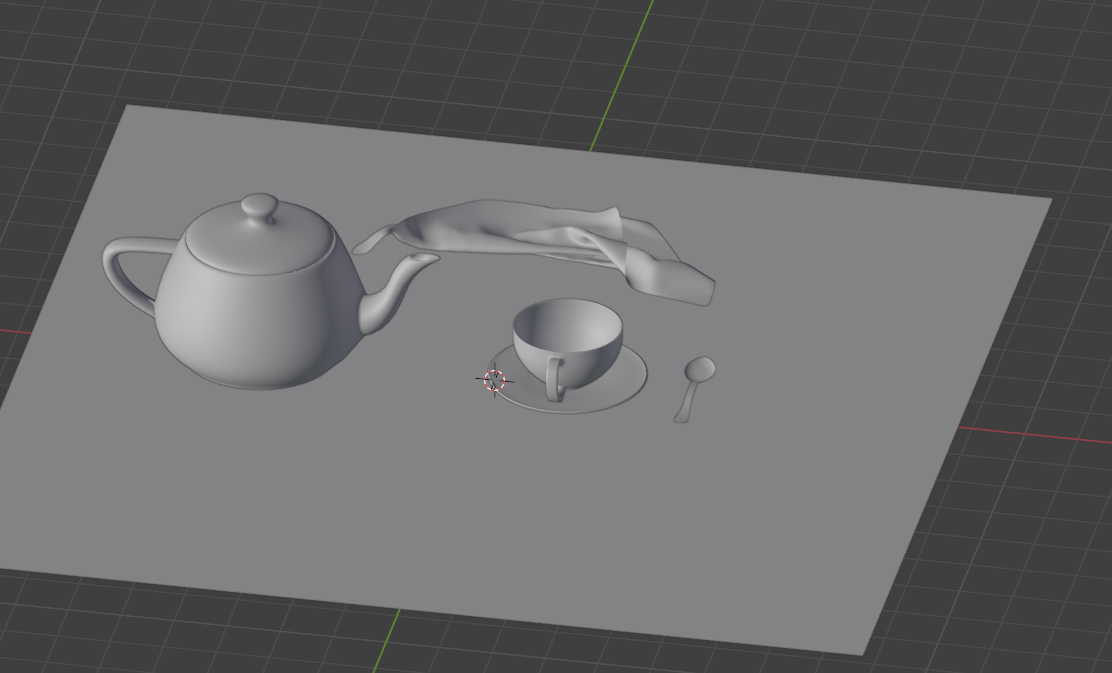The width and height of the screenshot is (1112, 673).
Task: Click the teacup's handle
Action: pos(555,379)
